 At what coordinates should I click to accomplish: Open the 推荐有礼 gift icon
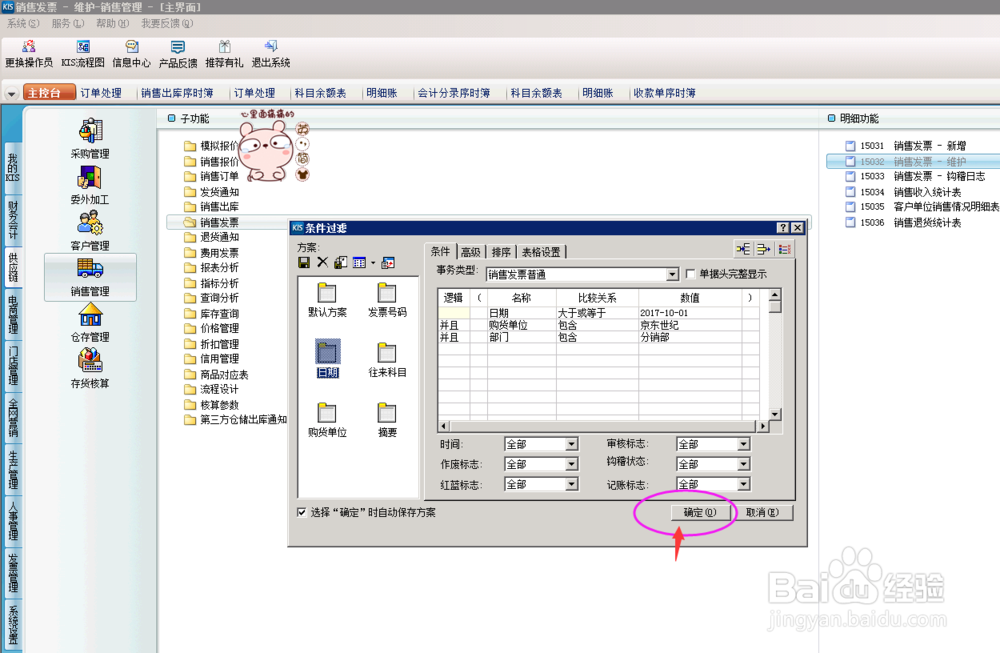pyautogui.click(x=224, y=54)
